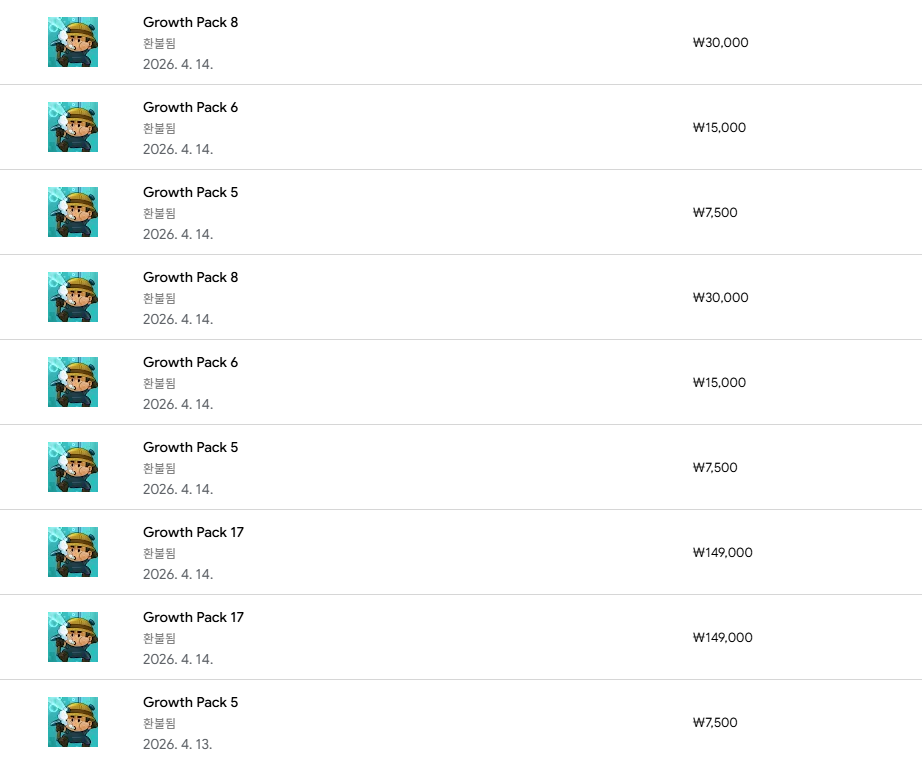The image size is (922, 762).
Task: Click the 2026. 4. 13. purchase date
Action: (x=178, y=744)
